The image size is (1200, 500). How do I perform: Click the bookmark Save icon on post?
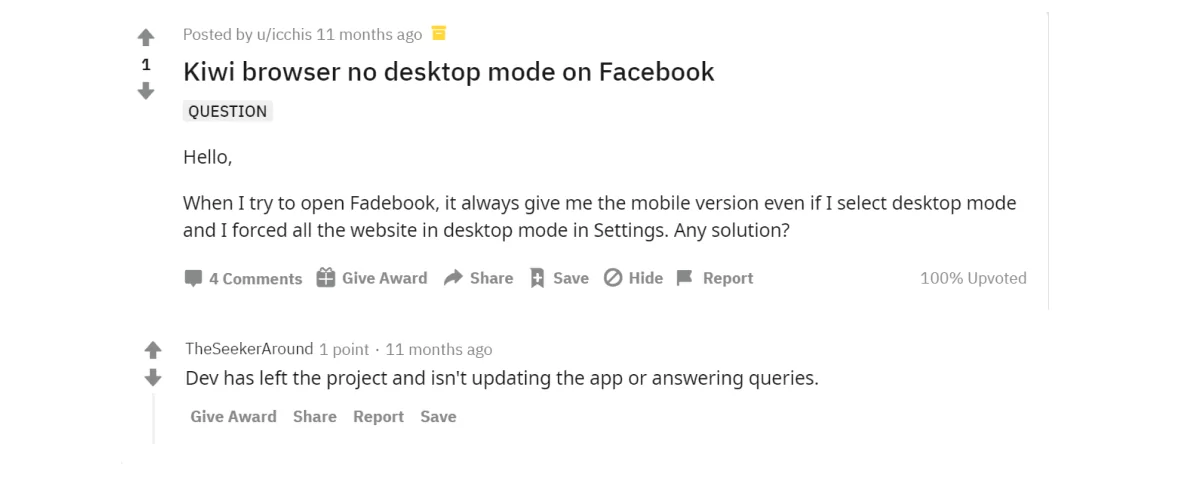pos(537,278)
